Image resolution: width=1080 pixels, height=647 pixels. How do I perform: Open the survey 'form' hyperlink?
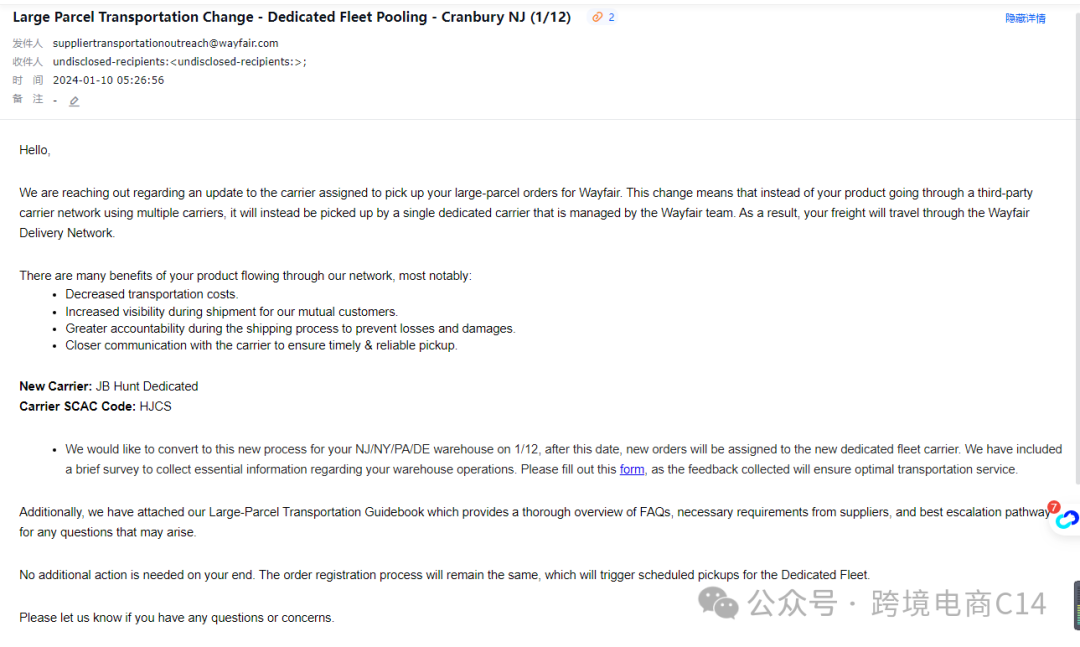(x=632, y=469)
